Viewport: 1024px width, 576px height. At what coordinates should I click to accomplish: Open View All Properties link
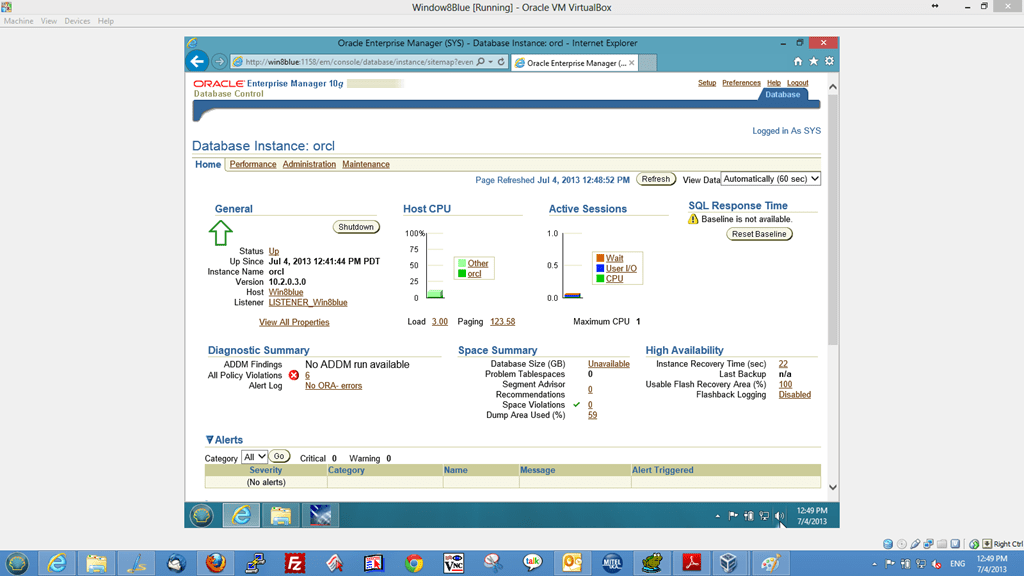(x=294, y=323)
